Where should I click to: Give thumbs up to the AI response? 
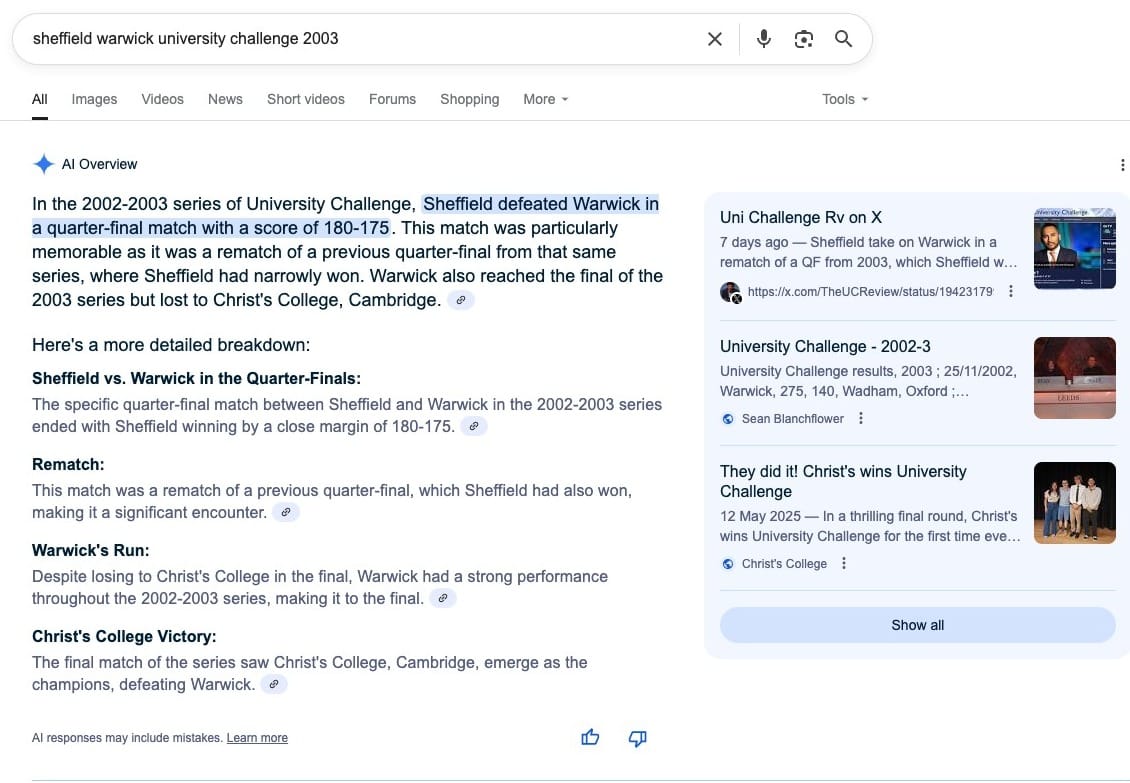point(590,738)
